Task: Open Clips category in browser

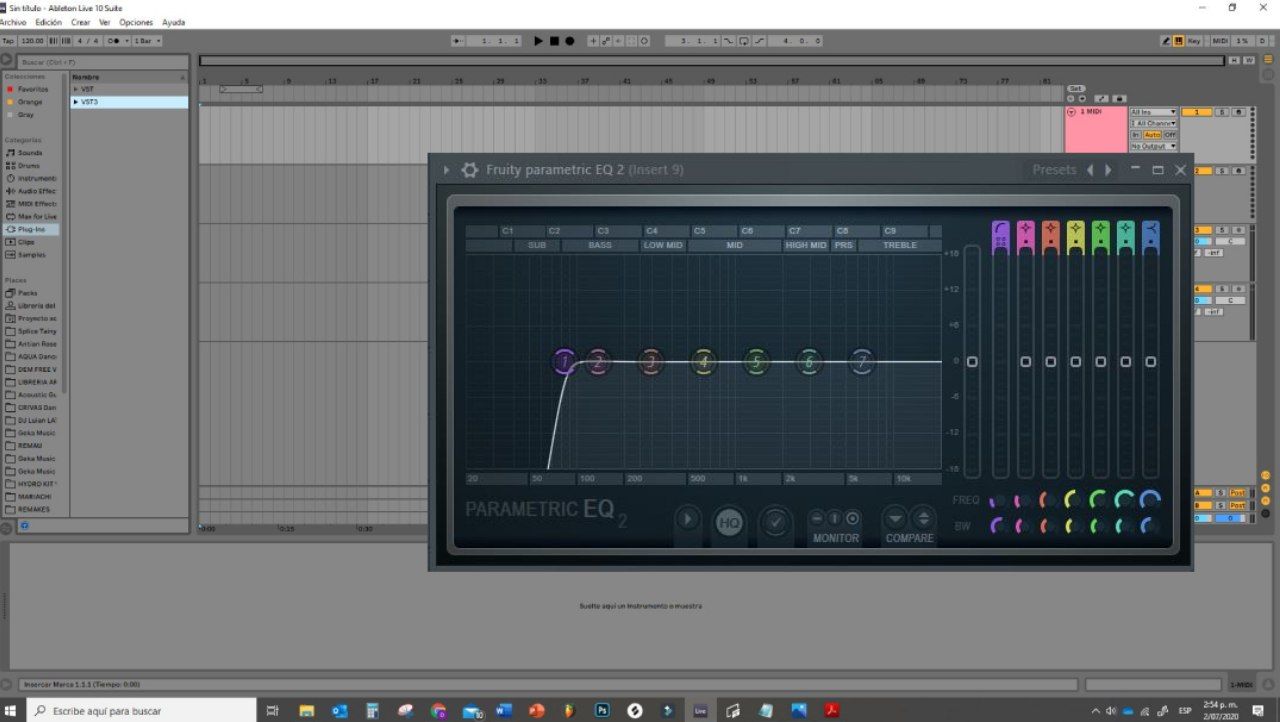Action: (26, 242)
